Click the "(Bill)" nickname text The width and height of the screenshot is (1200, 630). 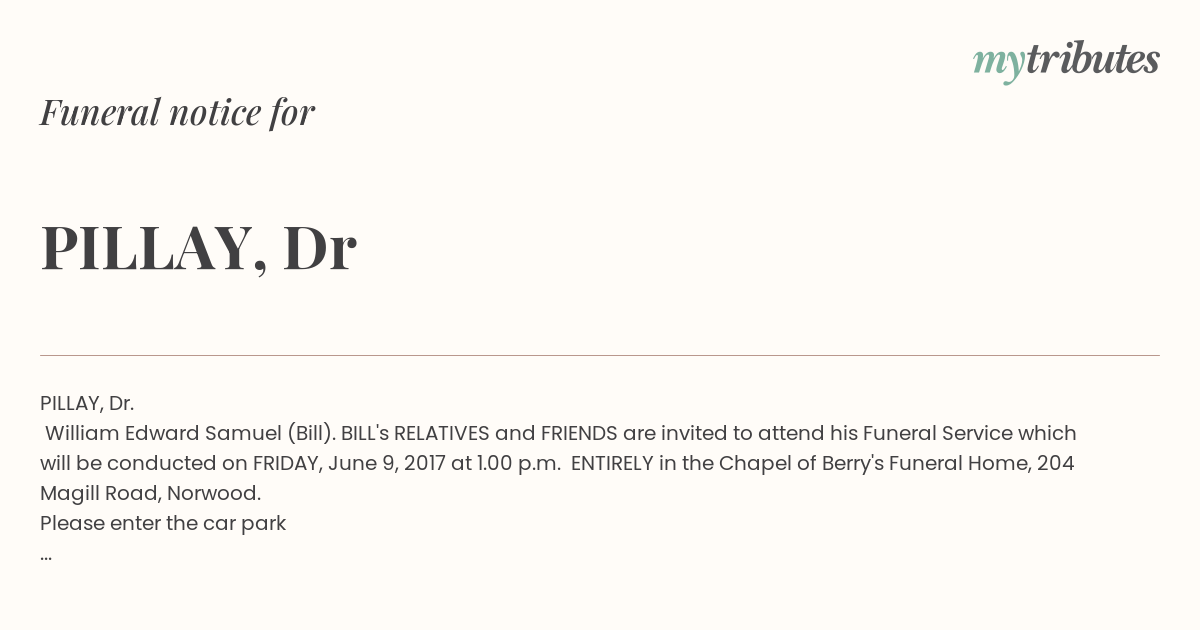pyautogui.click(x=310, y=433)
